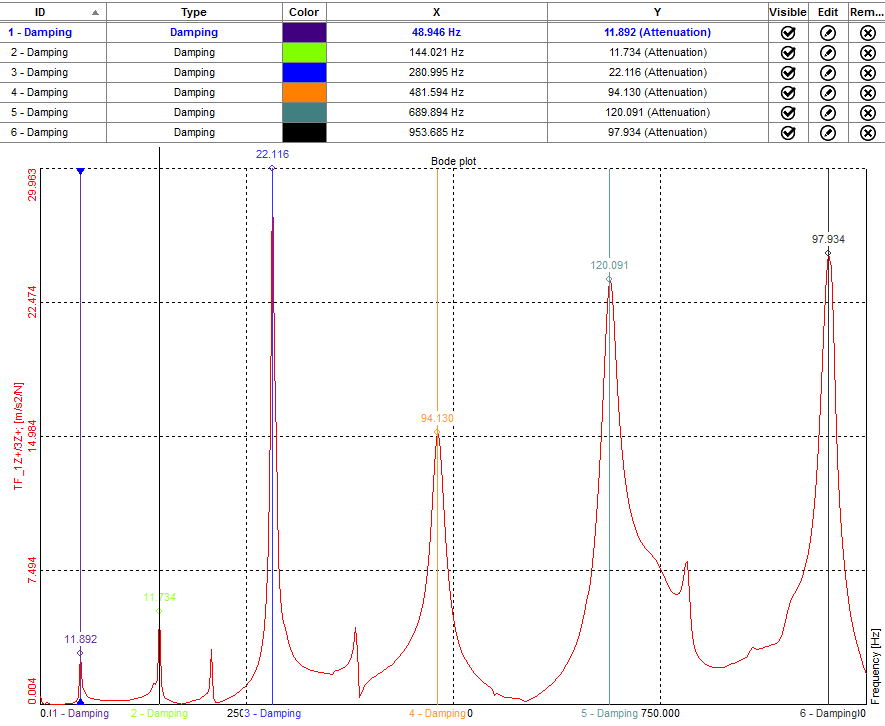Click the black swatch of marker 6
The height and width of the screenshot is (726, 885).
point(304,132)
